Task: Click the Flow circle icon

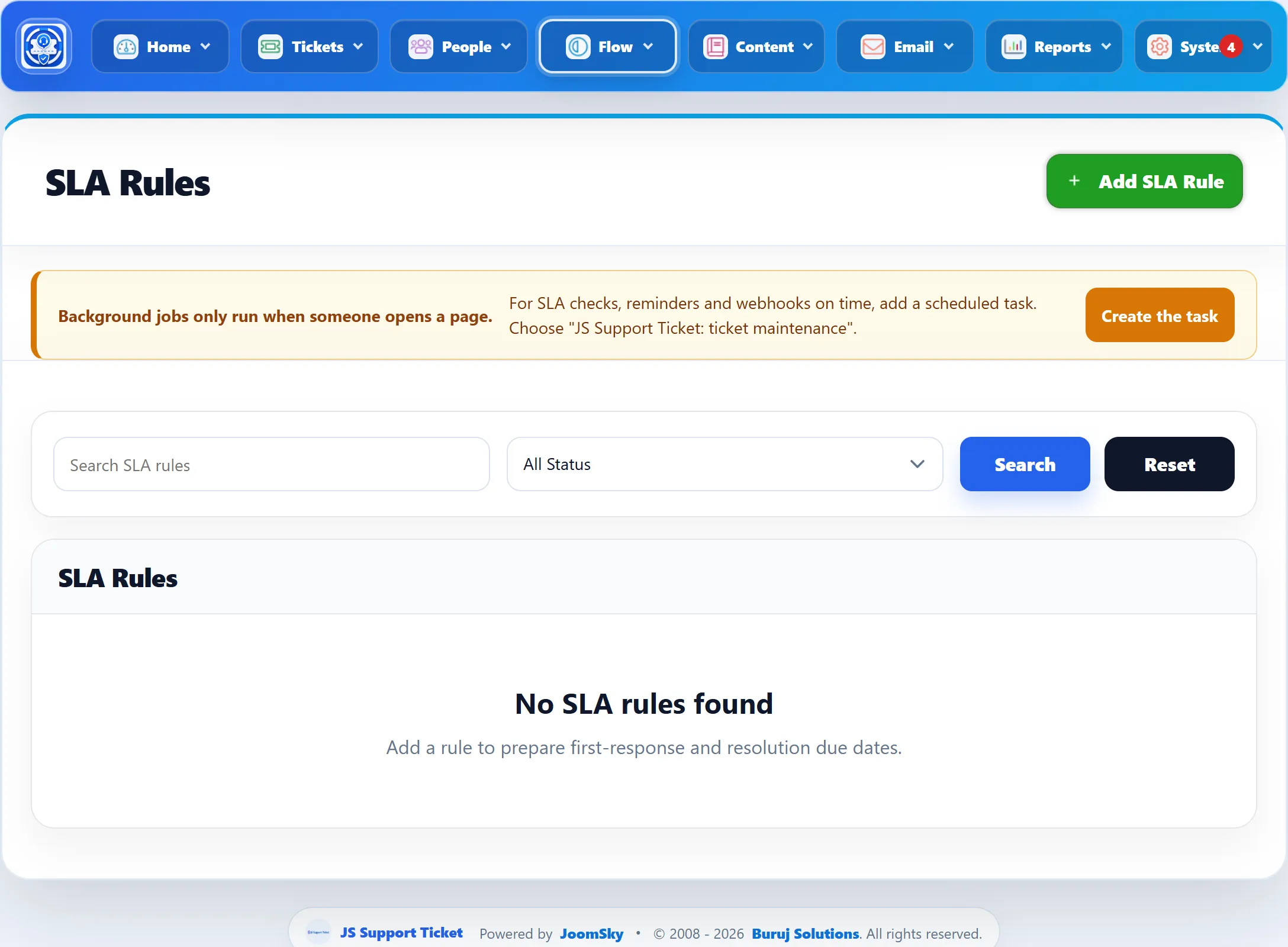Action: tap(578, 47)
